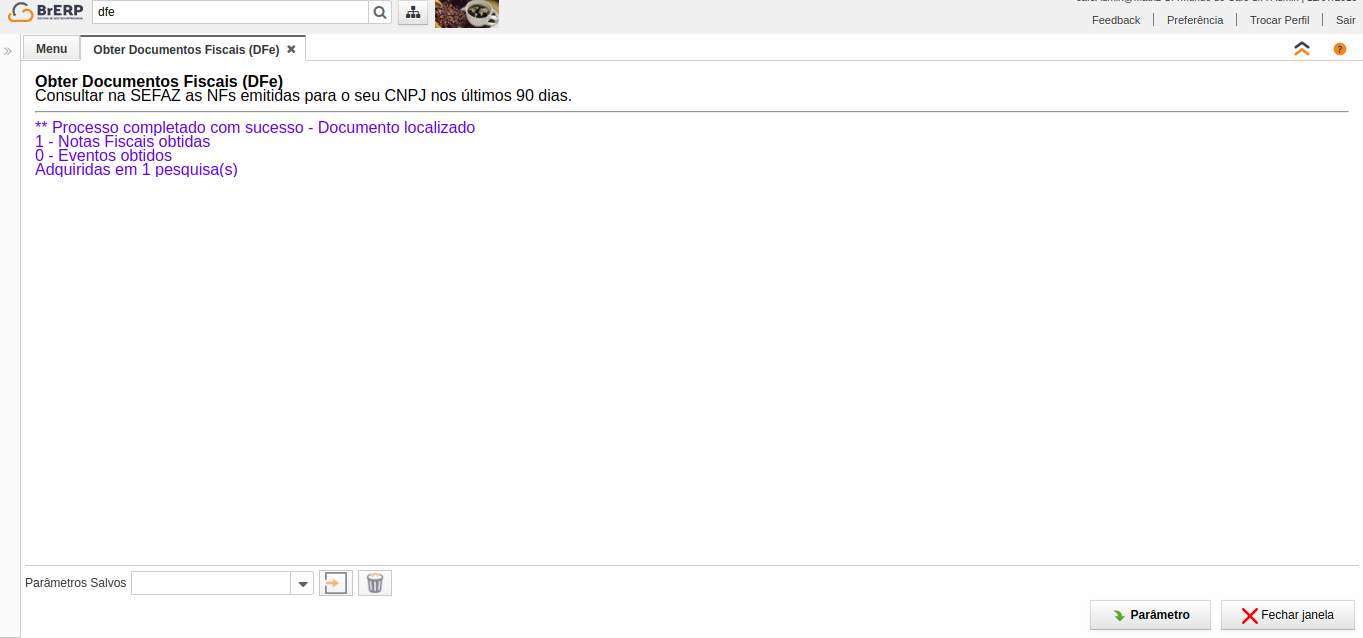
Task: Click the Fechar janela button
Action: (1288, 615)
